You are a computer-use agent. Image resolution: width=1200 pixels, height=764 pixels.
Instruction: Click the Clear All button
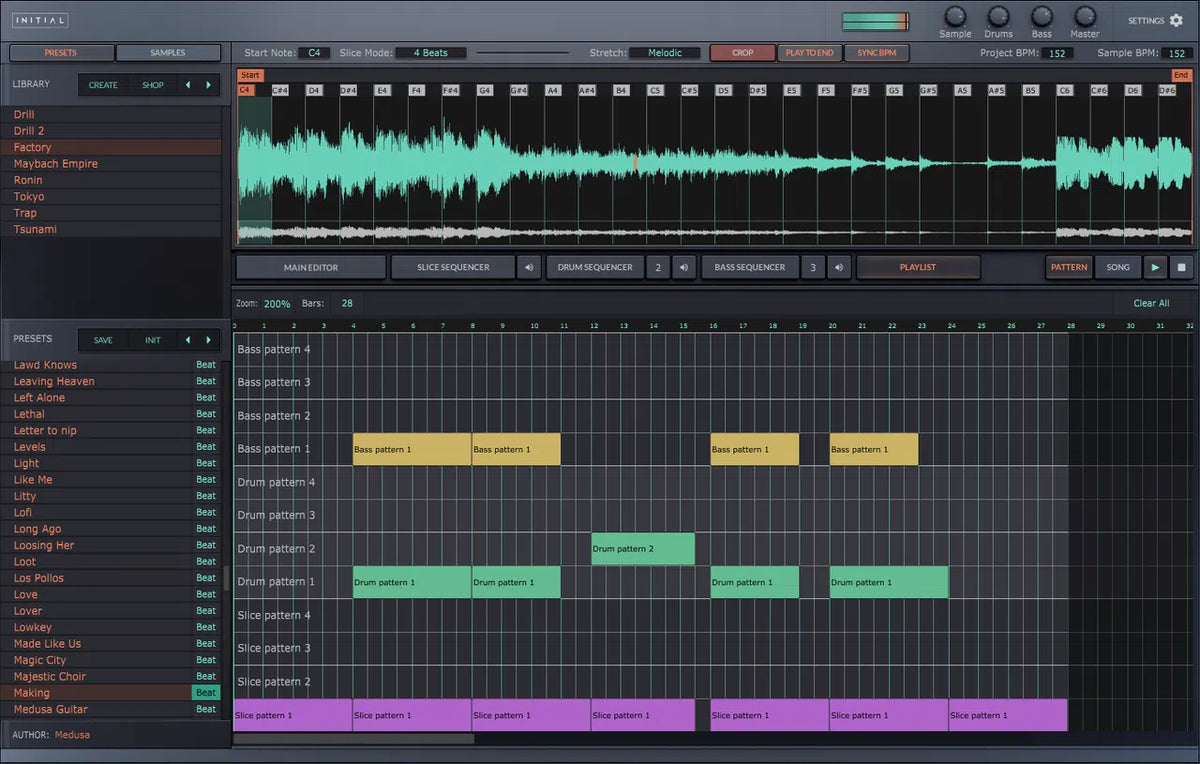coord(1152,302)
